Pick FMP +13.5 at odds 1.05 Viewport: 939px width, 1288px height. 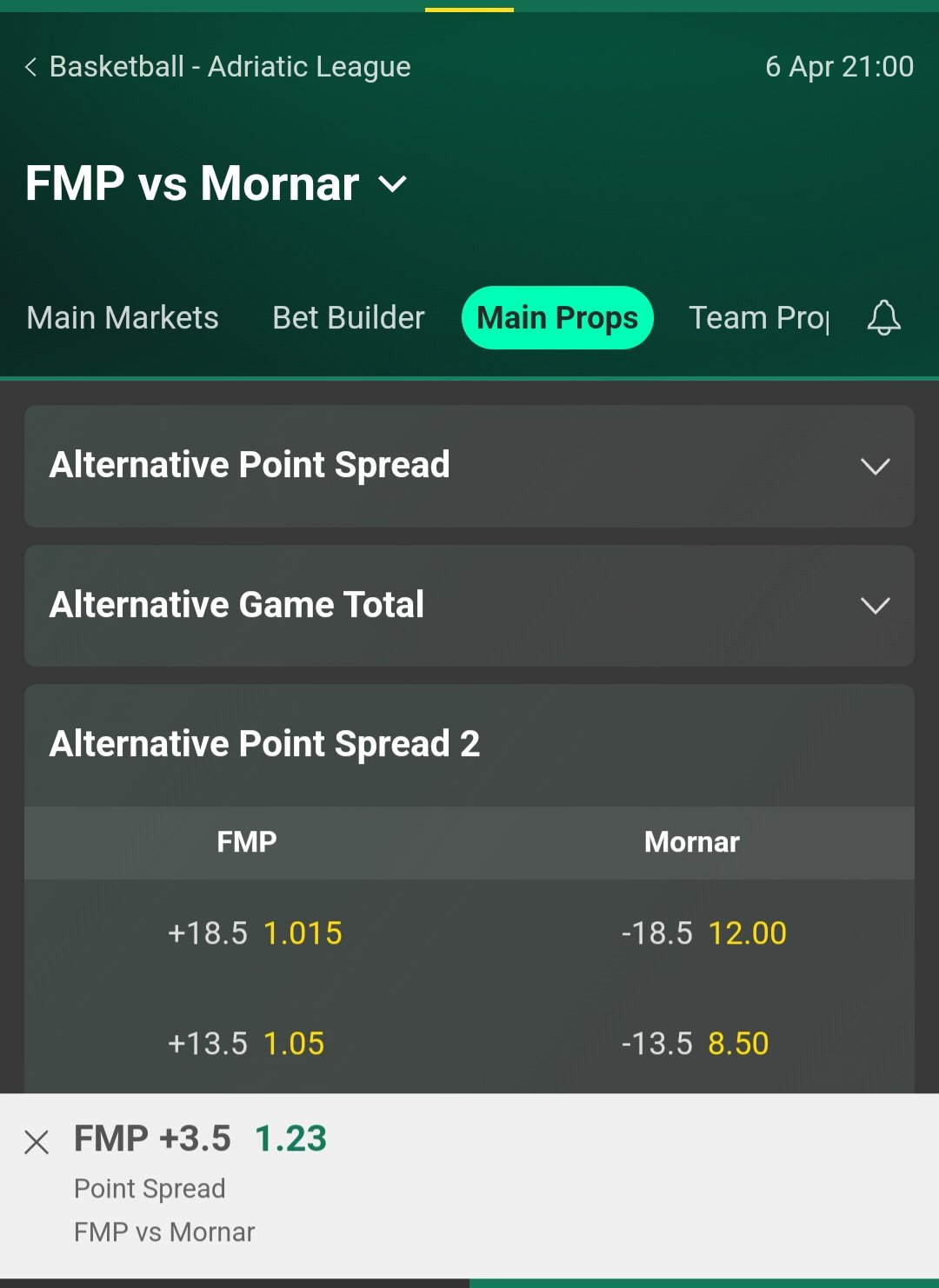246,1043
